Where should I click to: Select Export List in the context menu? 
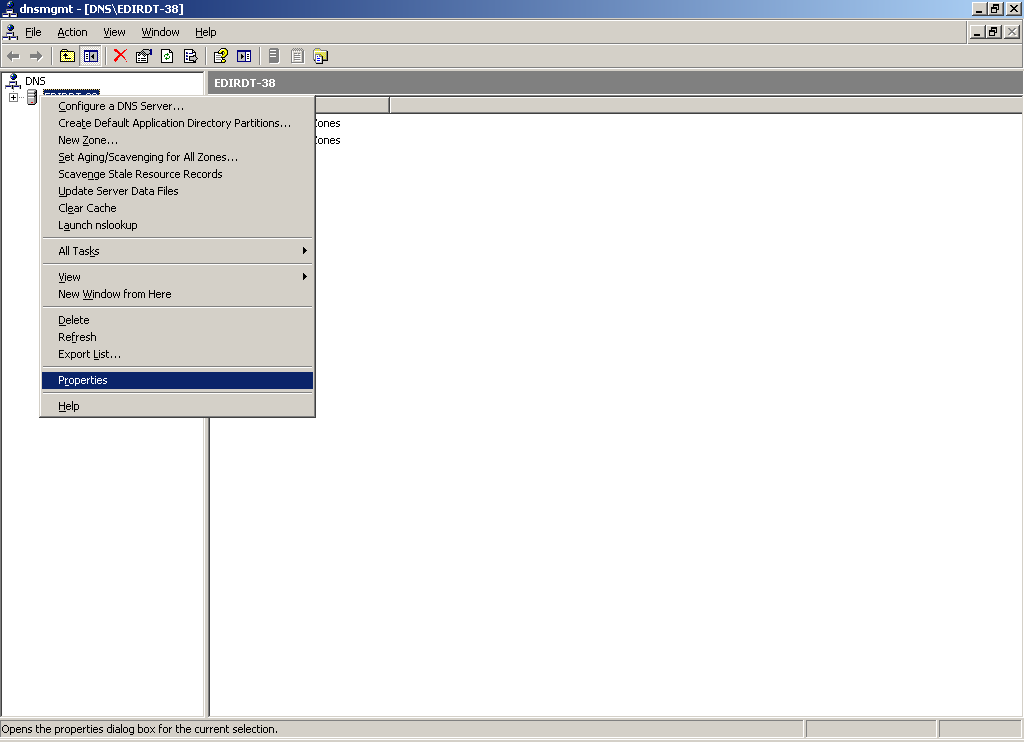(177, 354)
